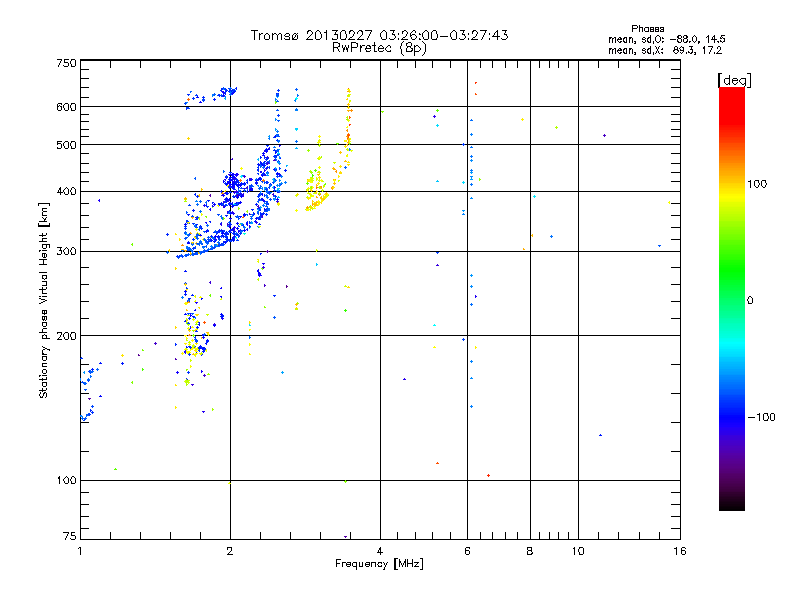Pick the red top of the colorbar
This screenshot has width=800, height=600.
coord(731,93)
